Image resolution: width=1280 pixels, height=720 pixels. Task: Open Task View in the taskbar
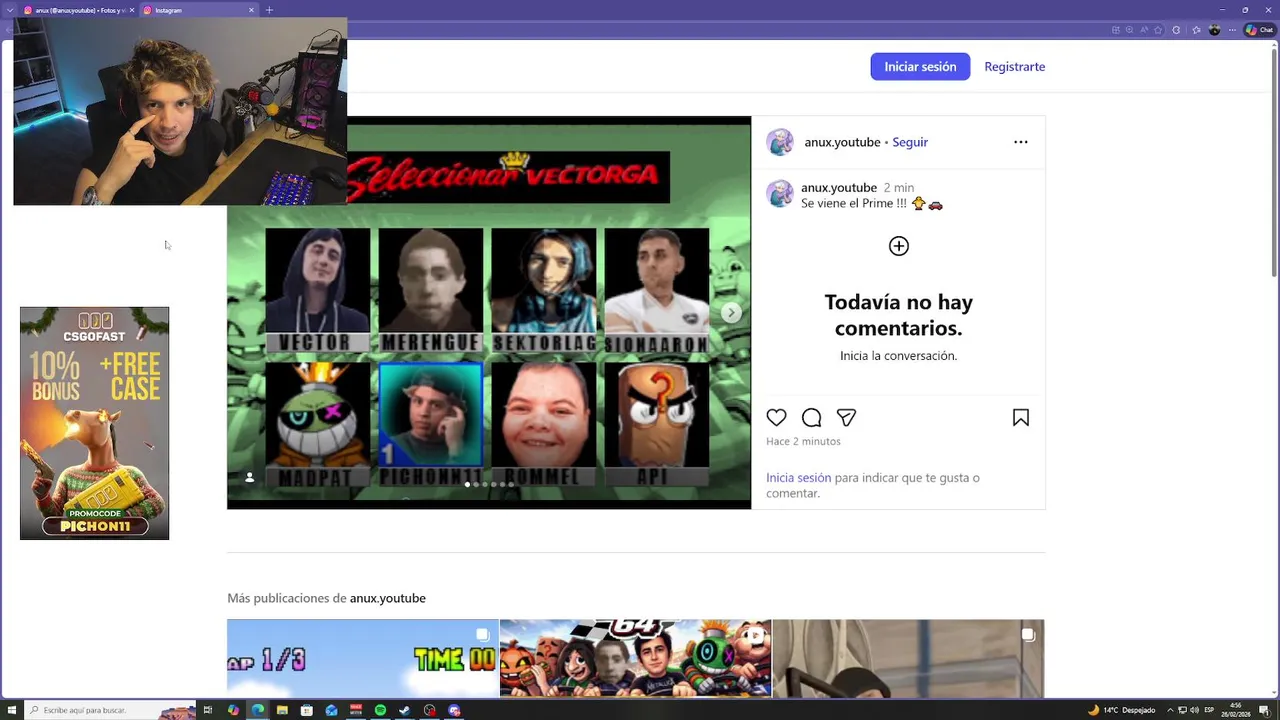coord(208,710)
